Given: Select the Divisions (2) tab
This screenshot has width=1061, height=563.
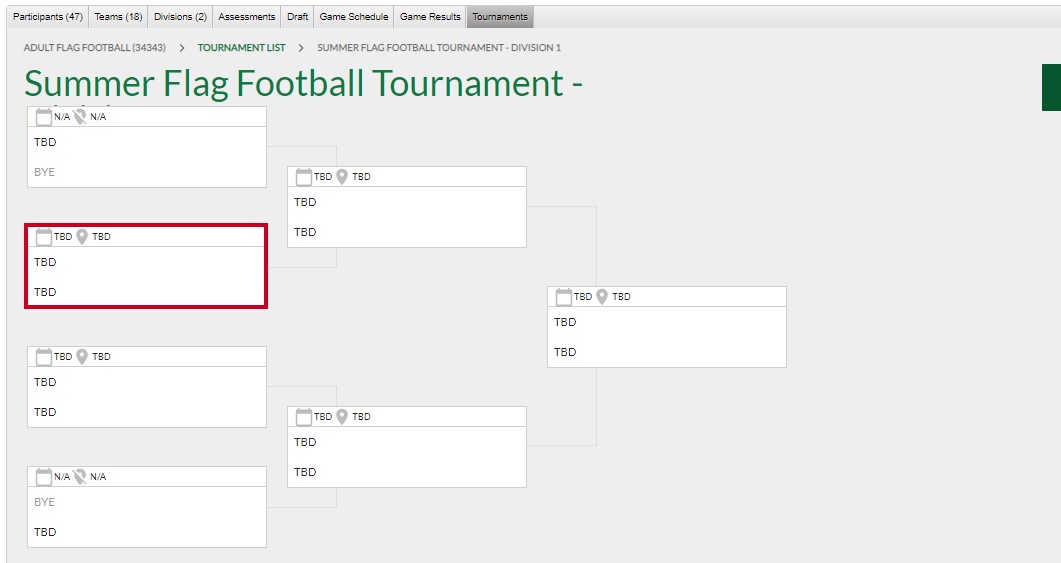Looking at the screenshot, I should point(180,17).
